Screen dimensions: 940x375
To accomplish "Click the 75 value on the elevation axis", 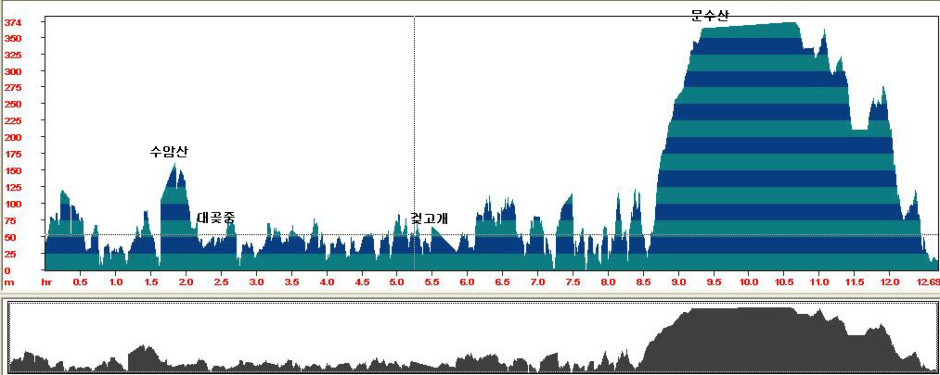I will point(10,220).
